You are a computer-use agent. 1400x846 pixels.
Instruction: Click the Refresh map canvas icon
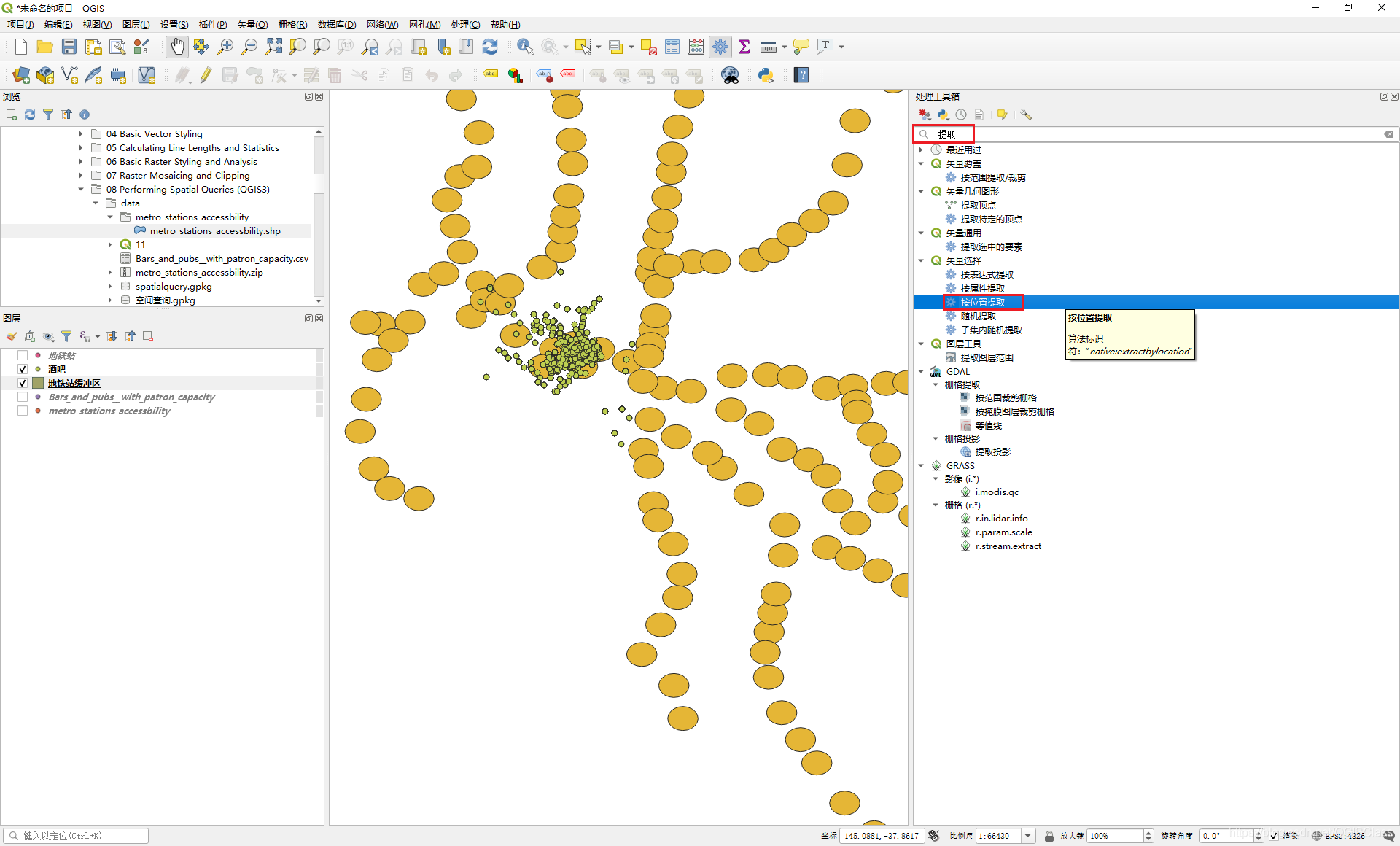[x=490, y=47]
